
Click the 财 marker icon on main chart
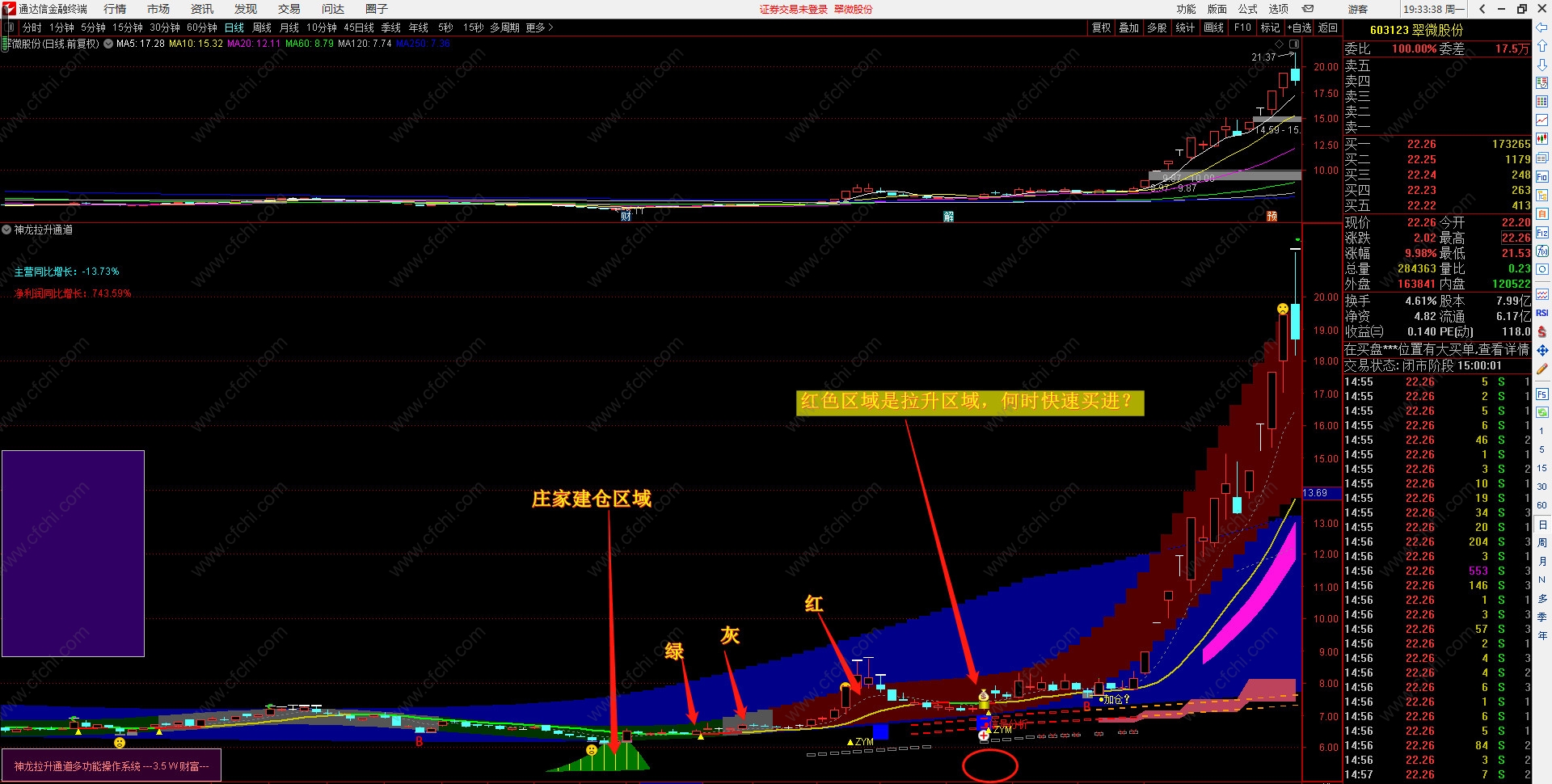pyautogui.click(x=626, y=216)
